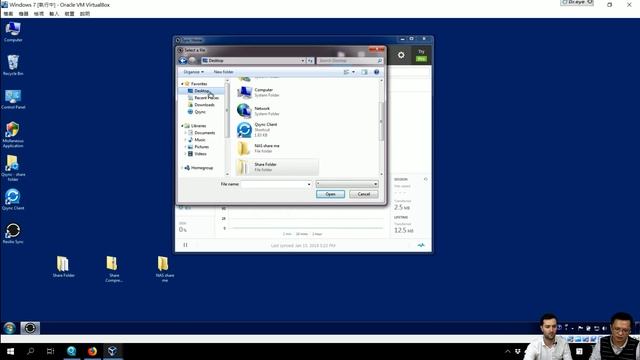Click the green Pro badge in Sync window
This screenshot has width=640, height=360.
point(421,59)
